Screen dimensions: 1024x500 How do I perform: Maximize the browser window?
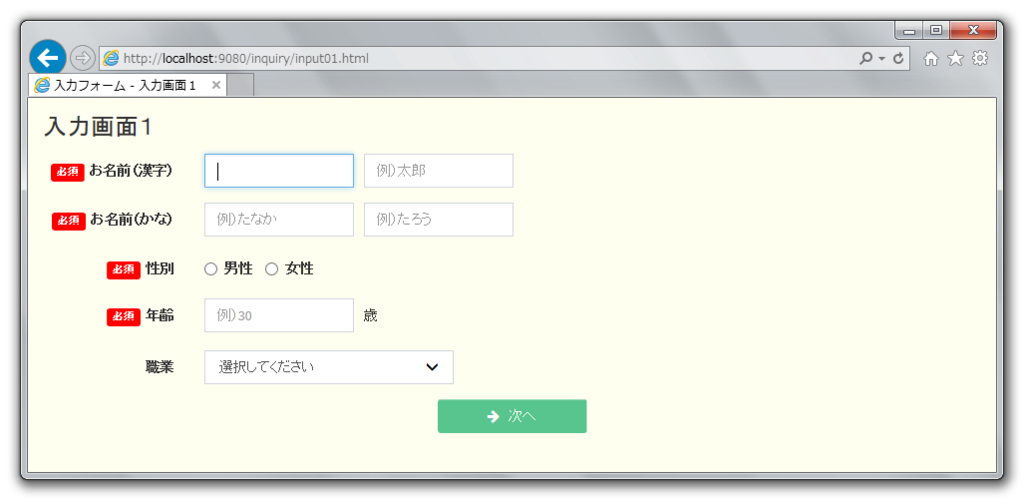(936, 30)
